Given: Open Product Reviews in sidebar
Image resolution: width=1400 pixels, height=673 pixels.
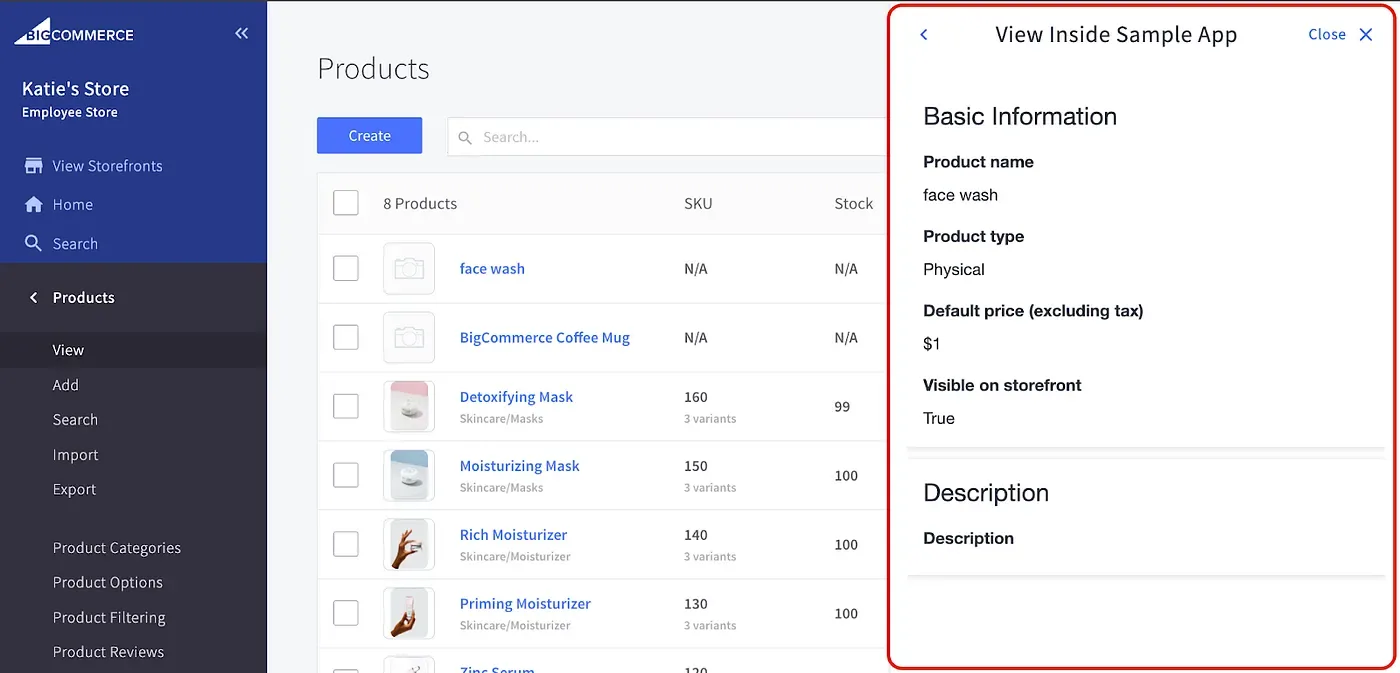Looking at the screenshot, I should 108,652.
